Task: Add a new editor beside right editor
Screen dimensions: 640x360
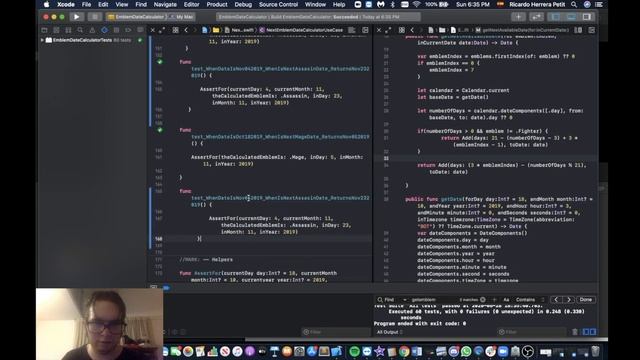Action: click(591, 30)
